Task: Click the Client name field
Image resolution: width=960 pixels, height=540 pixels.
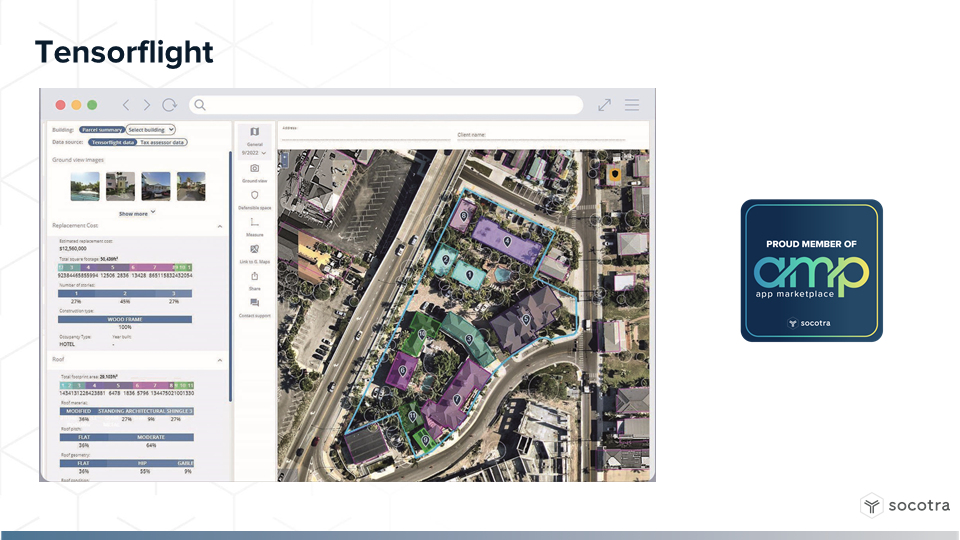Action: point(541,137)
